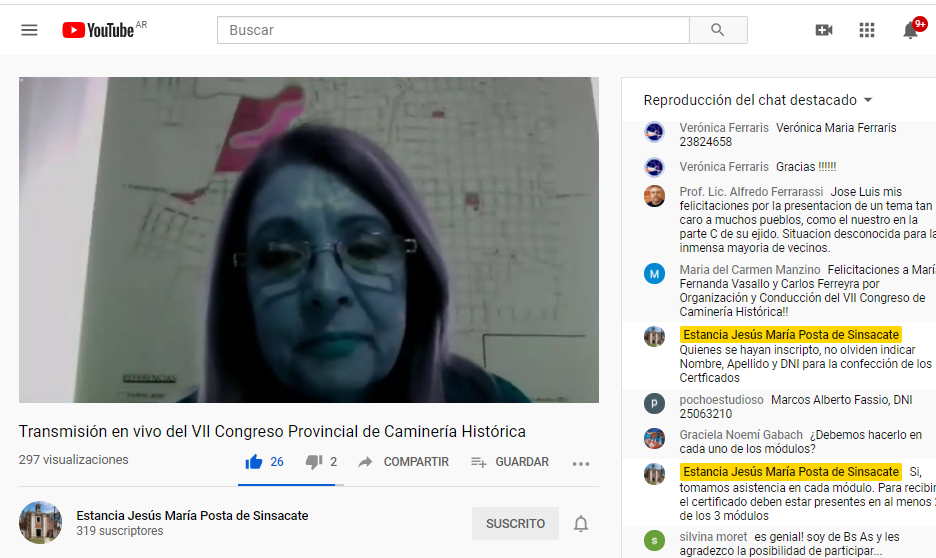Toggle the channel notification bell
936x558 pixels.
pos(581,524)
